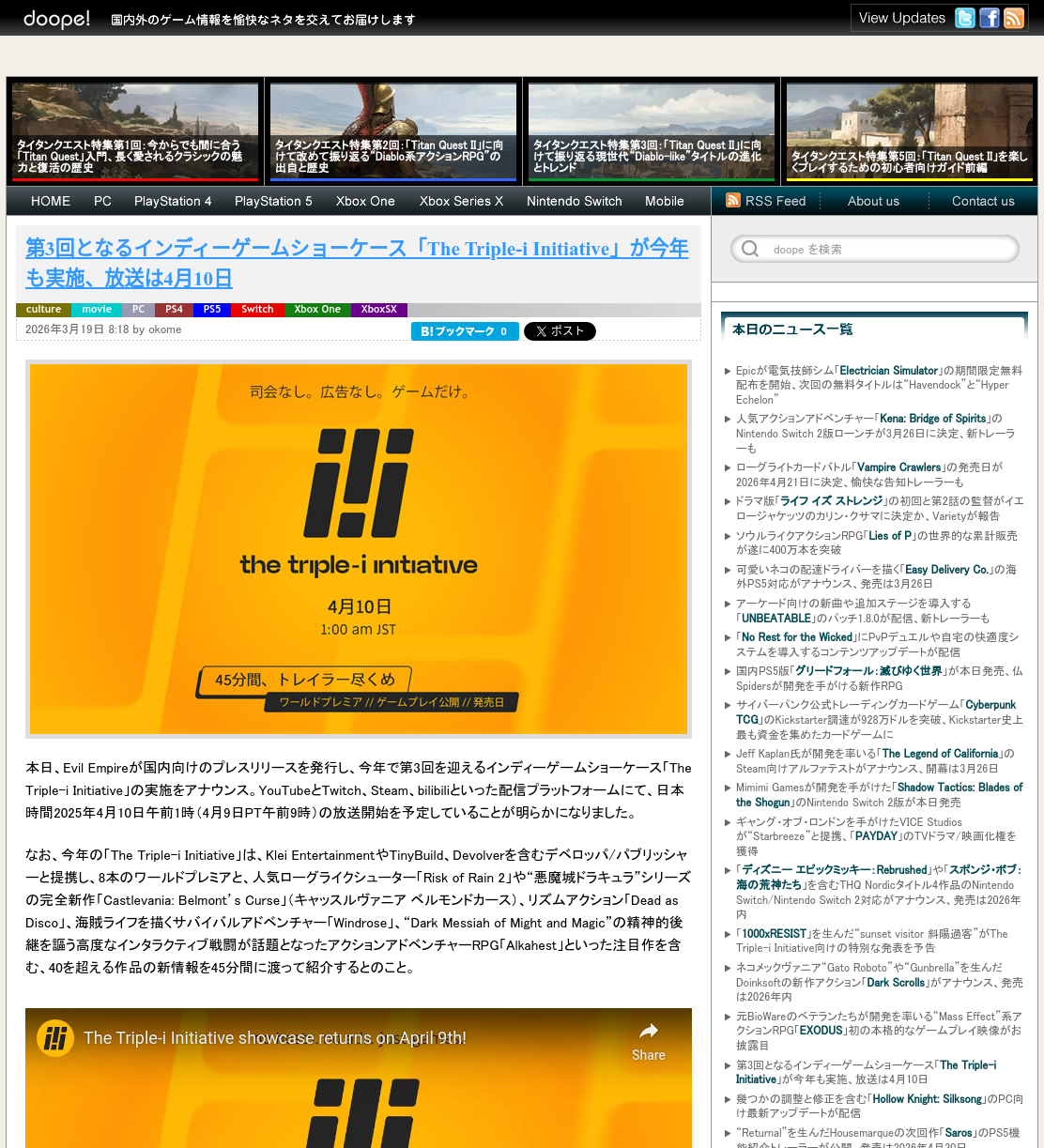Select the culture tag
This screenshot has height=1148, width=1044.
[43, 309]
